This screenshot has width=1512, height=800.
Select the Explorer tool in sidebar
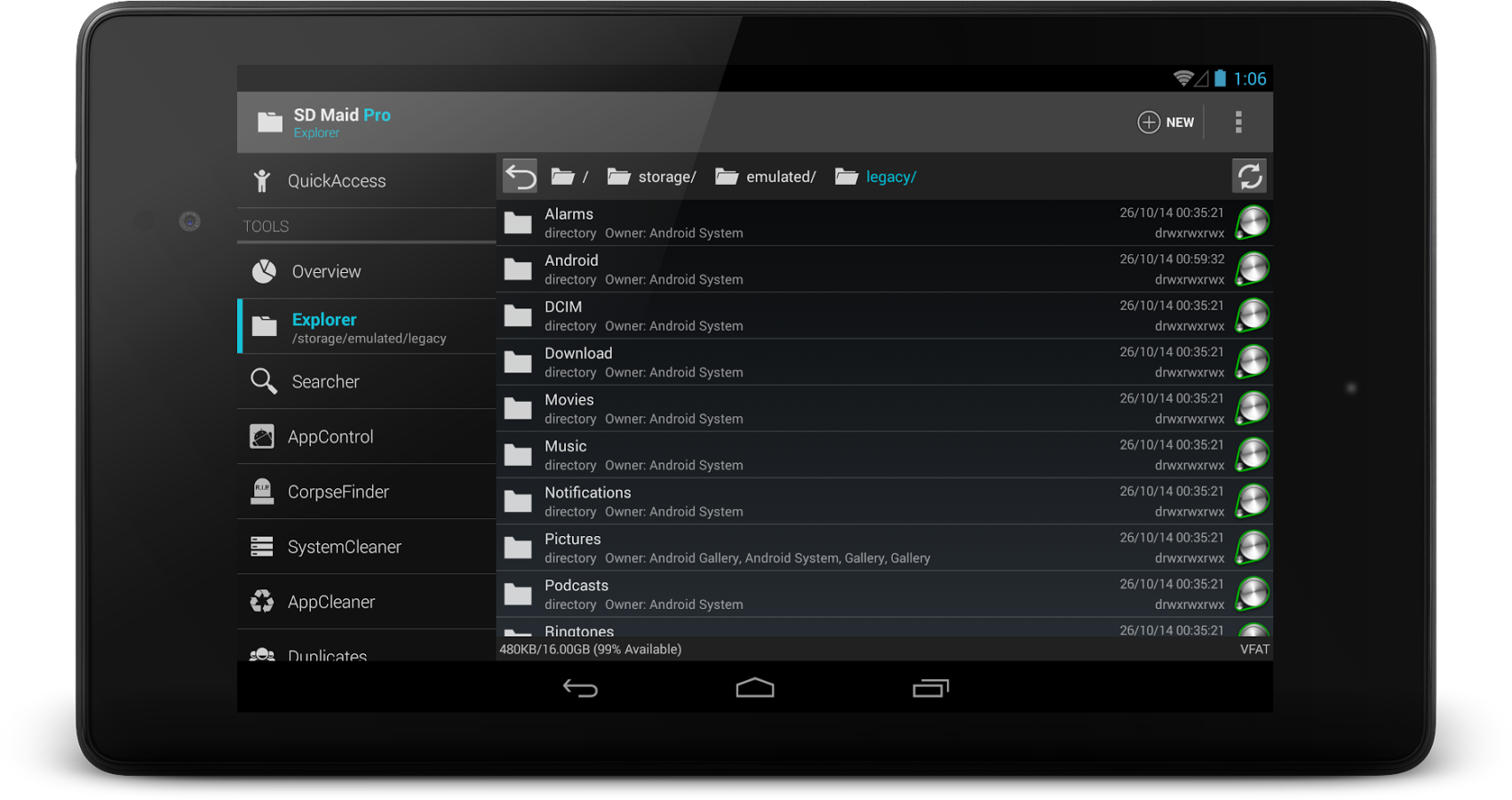[x=366, y=326]
